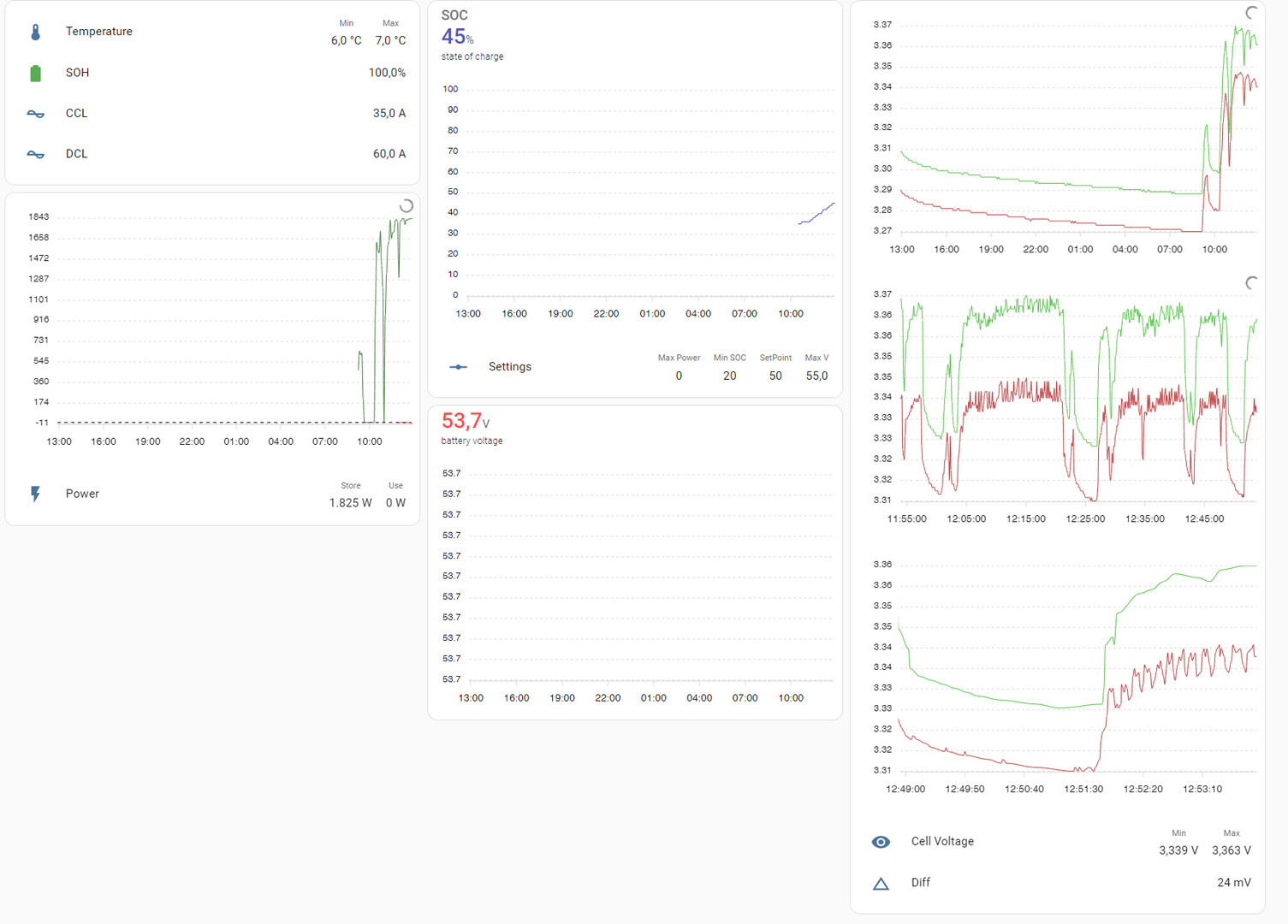Click the Max V value 55,0

(x=816, y=376)
